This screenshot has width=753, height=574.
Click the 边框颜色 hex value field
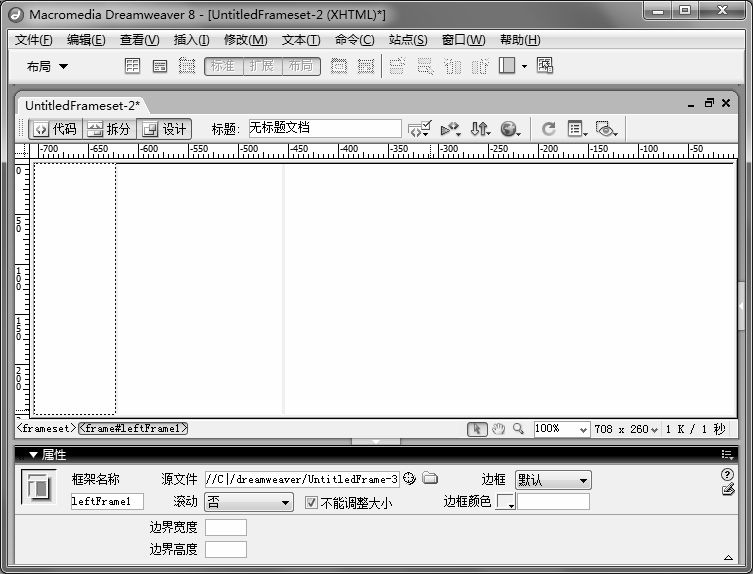553,502
